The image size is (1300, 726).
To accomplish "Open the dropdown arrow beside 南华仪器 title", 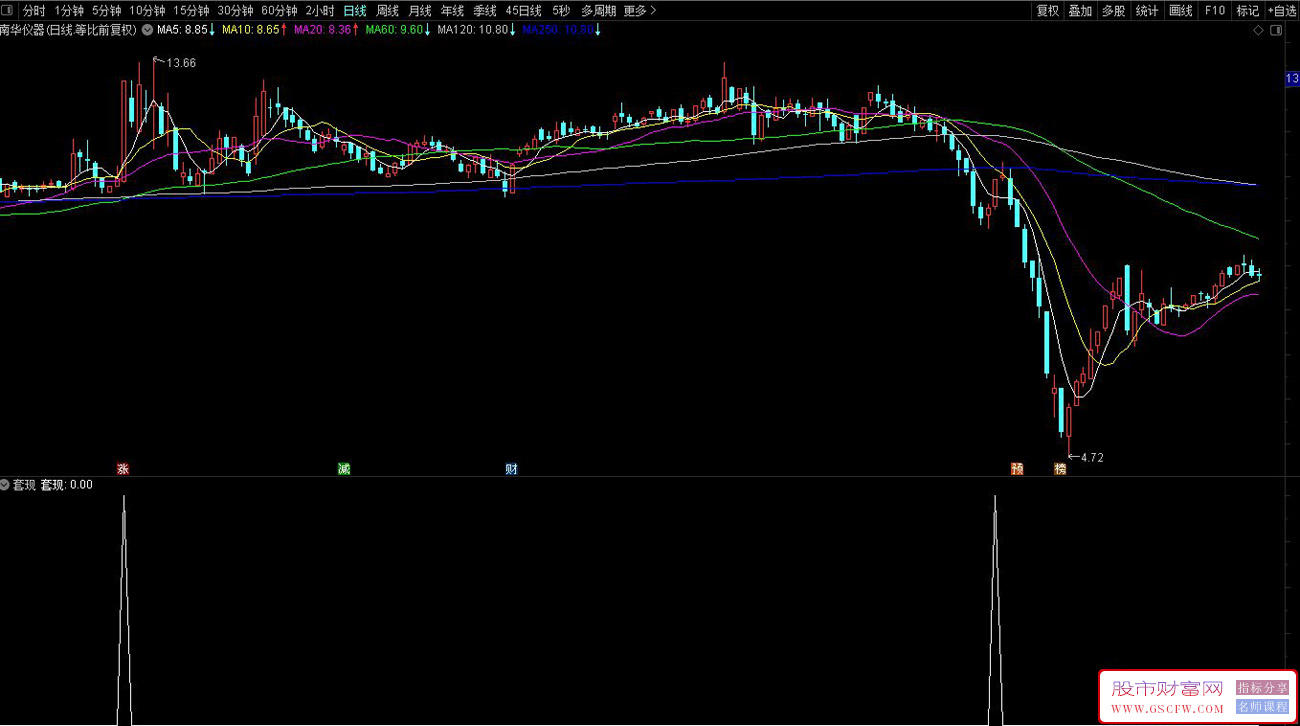I will [x=147, y=30].
